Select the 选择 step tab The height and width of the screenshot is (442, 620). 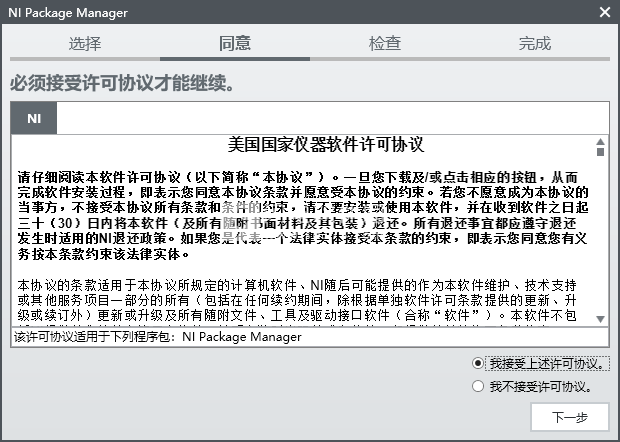tap(85, 43)
